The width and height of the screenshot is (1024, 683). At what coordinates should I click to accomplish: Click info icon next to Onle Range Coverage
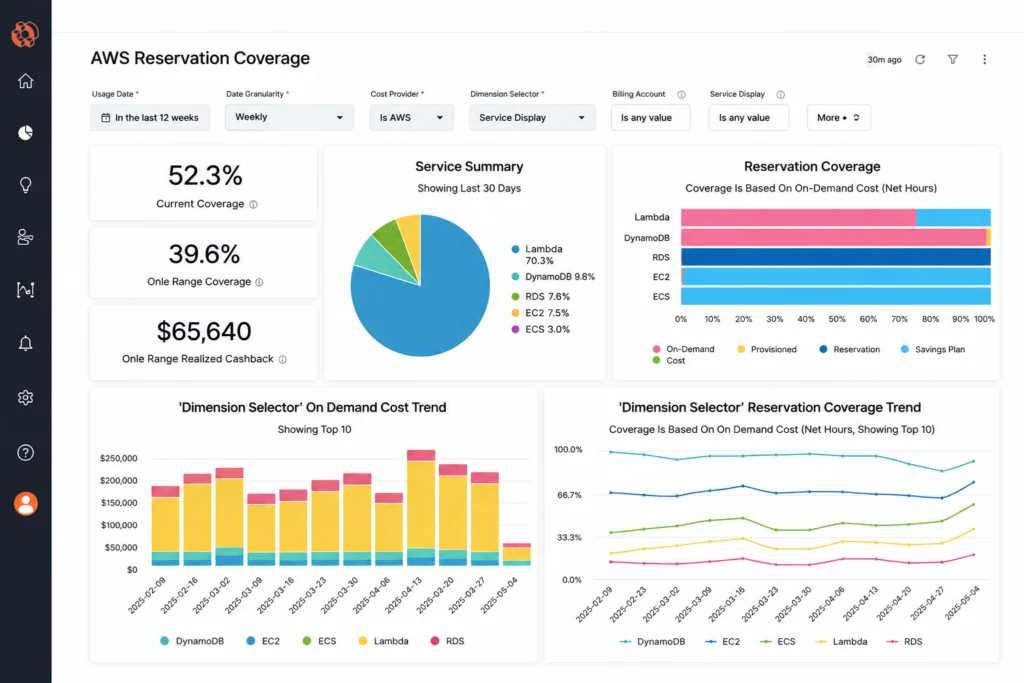pos(259,282)
